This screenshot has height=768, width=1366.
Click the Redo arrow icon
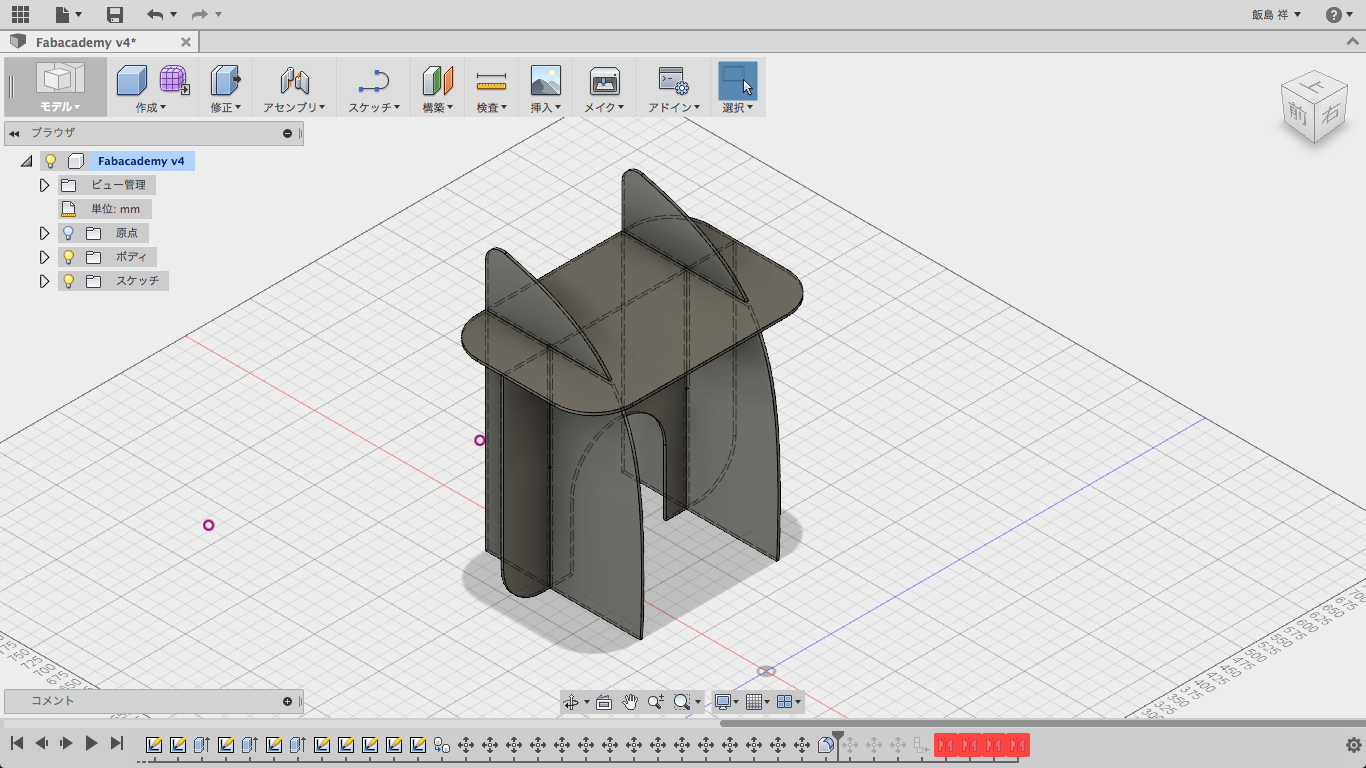coord(199,14)
